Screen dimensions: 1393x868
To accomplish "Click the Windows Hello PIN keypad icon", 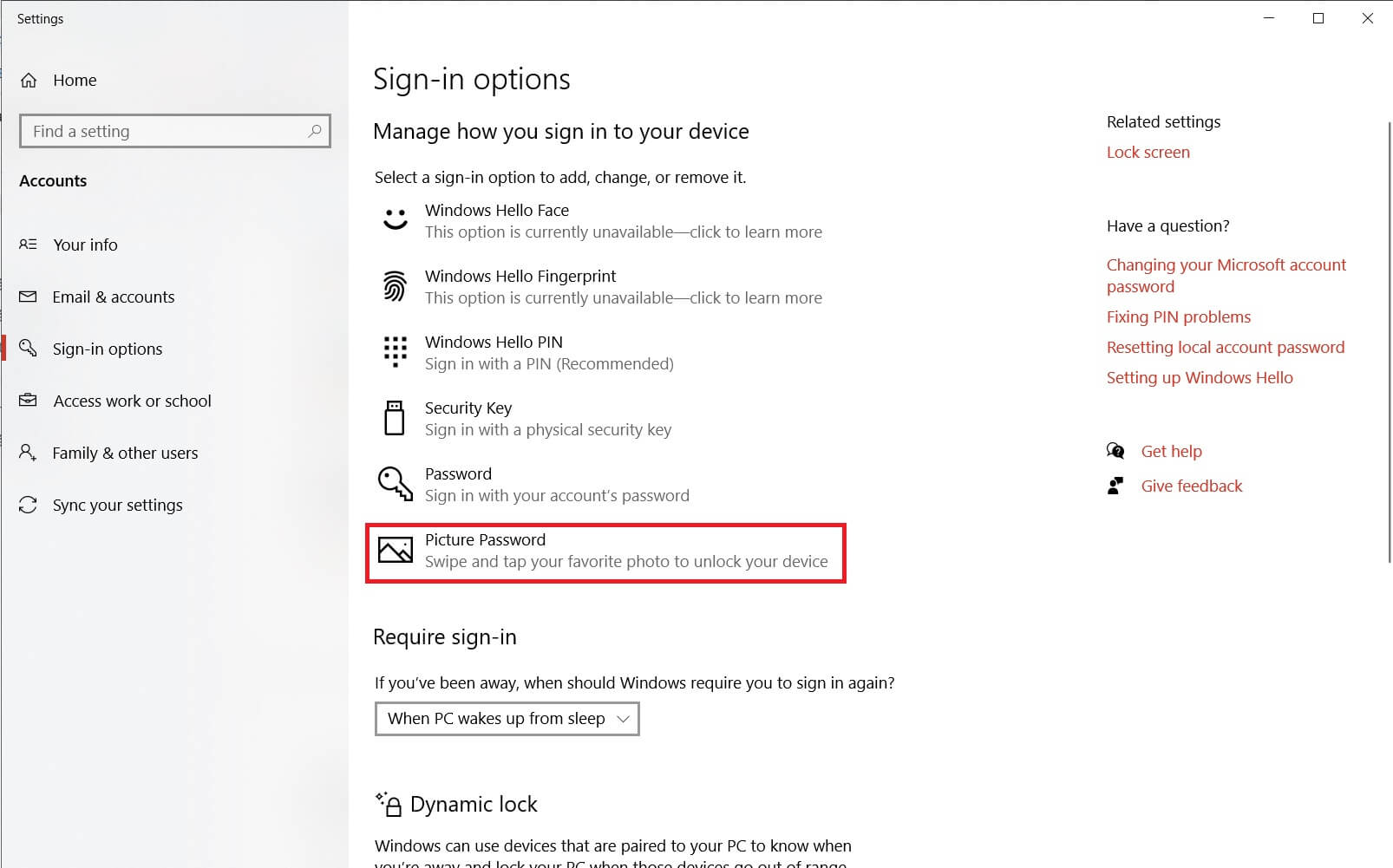I will coord(396,352).
